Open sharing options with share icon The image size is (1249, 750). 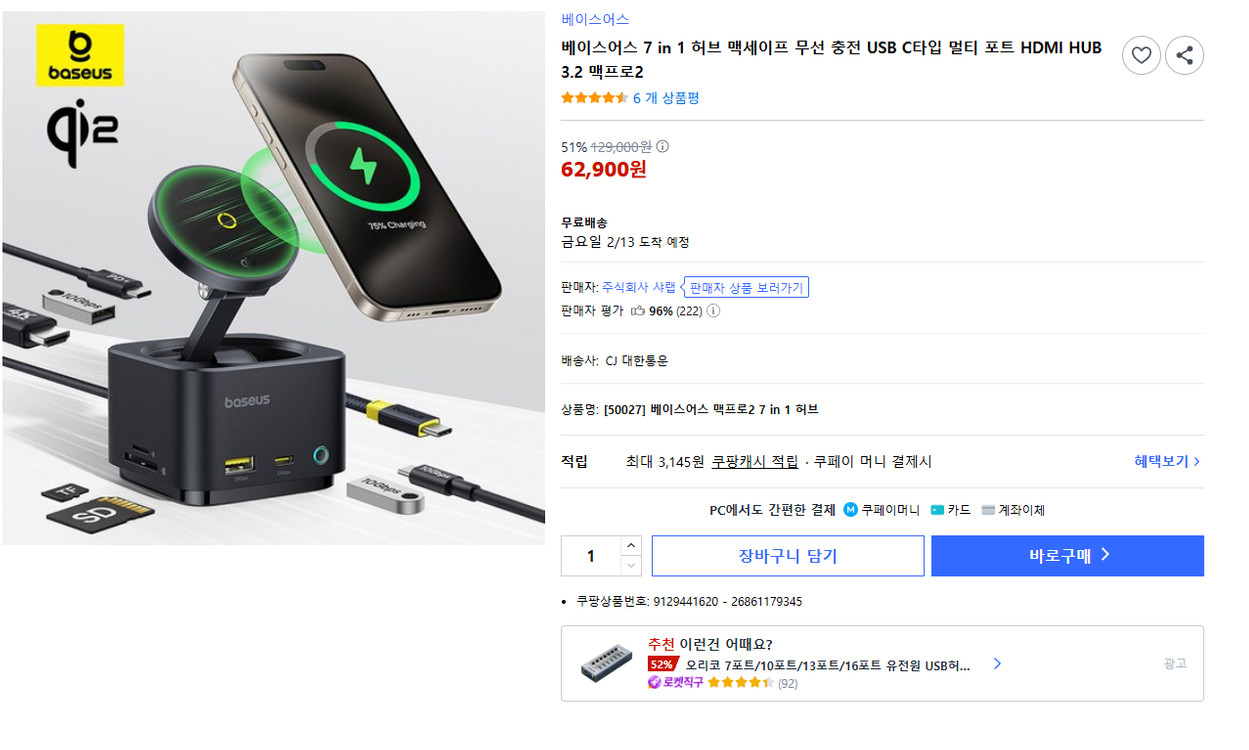1185,55
